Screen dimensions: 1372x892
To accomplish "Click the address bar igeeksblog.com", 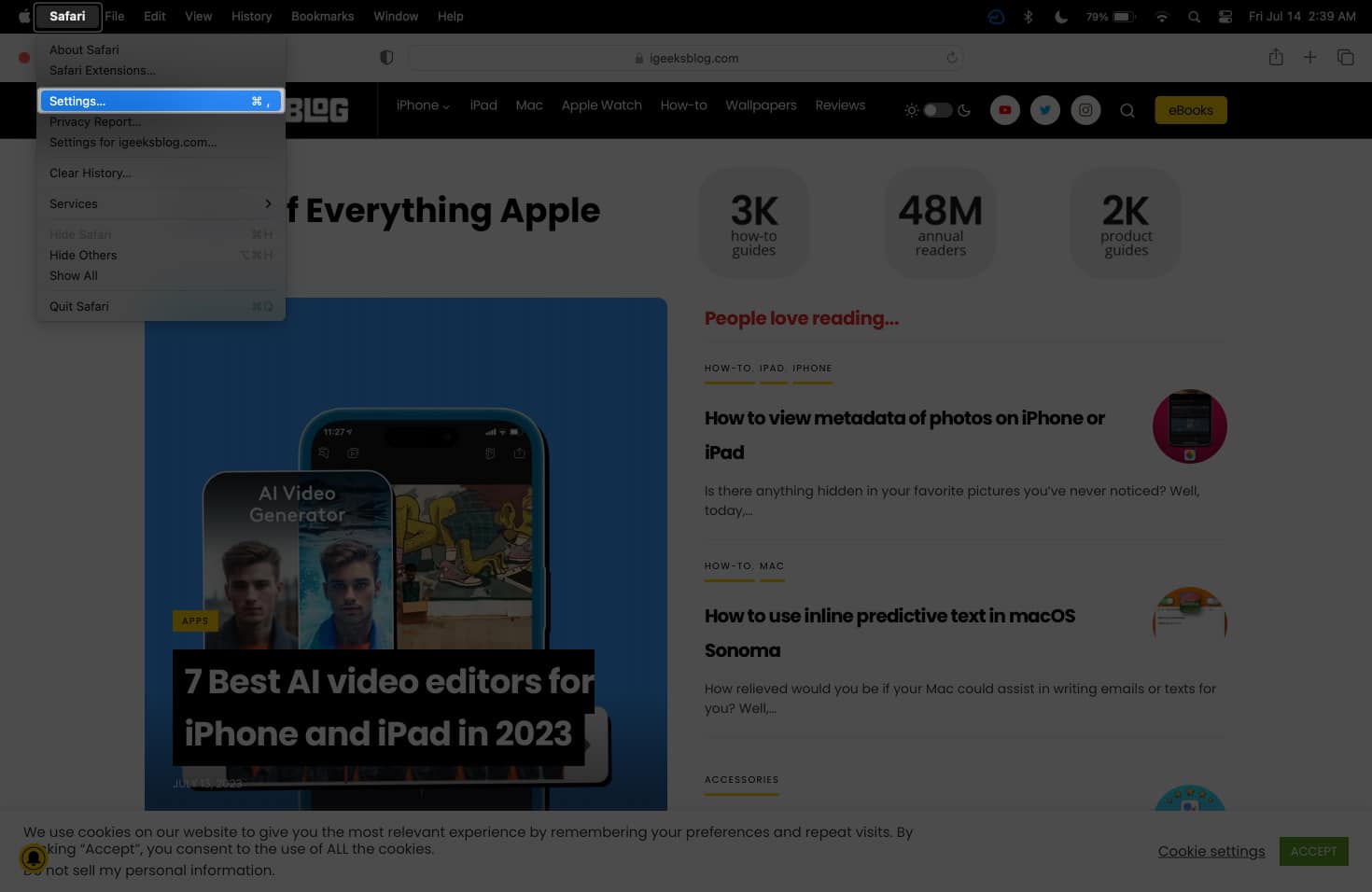I will [x=686, y=58].
